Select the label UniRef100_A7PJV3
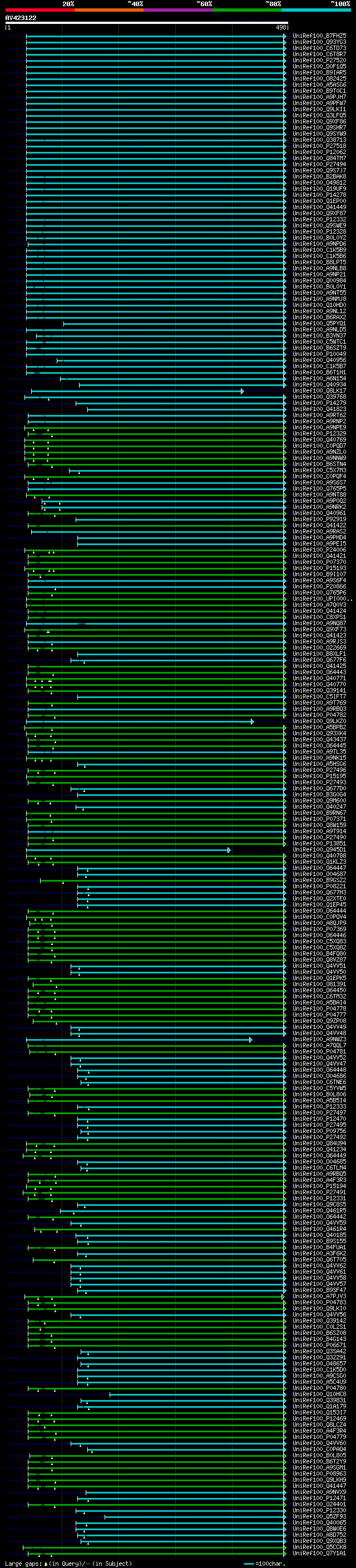356x1568 pixels. click(x=319, y=1296)
